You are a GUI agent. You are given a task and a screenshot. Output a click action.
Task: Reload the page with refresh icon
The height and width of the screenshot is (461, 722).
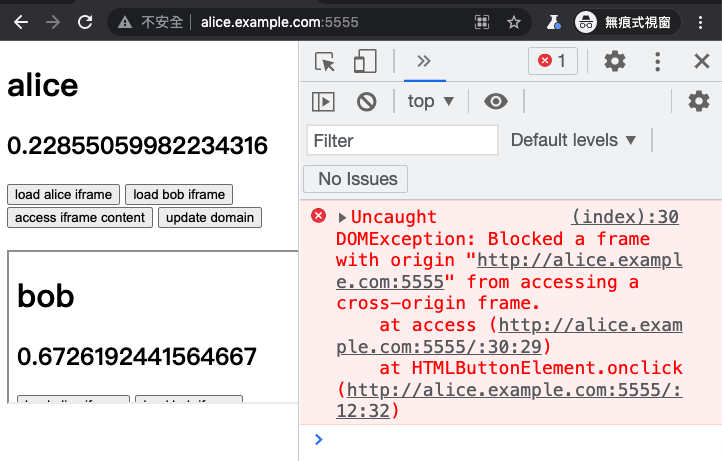85,22
